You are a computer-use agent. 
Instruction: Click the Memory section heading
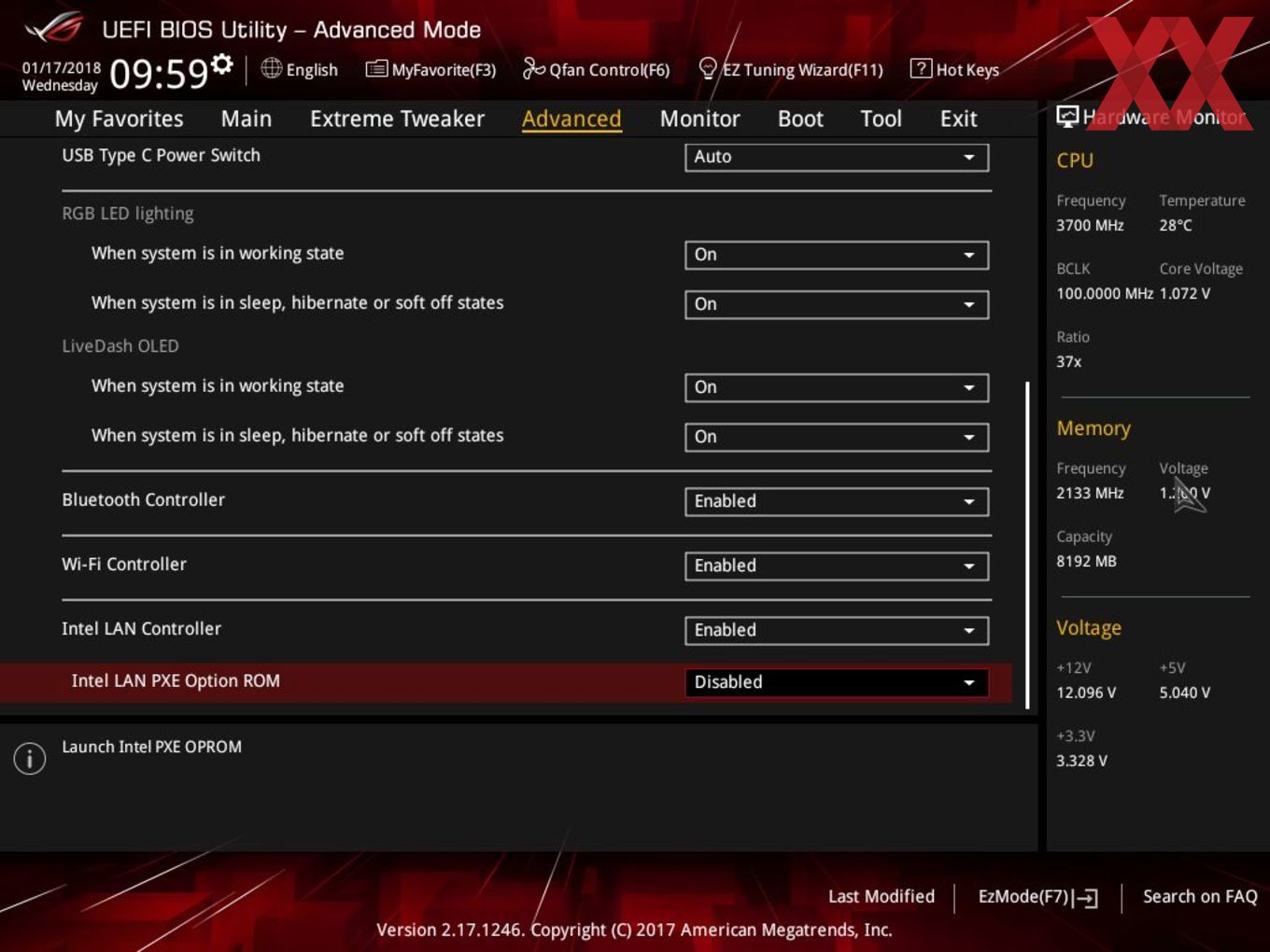[x=1094, y=428]
